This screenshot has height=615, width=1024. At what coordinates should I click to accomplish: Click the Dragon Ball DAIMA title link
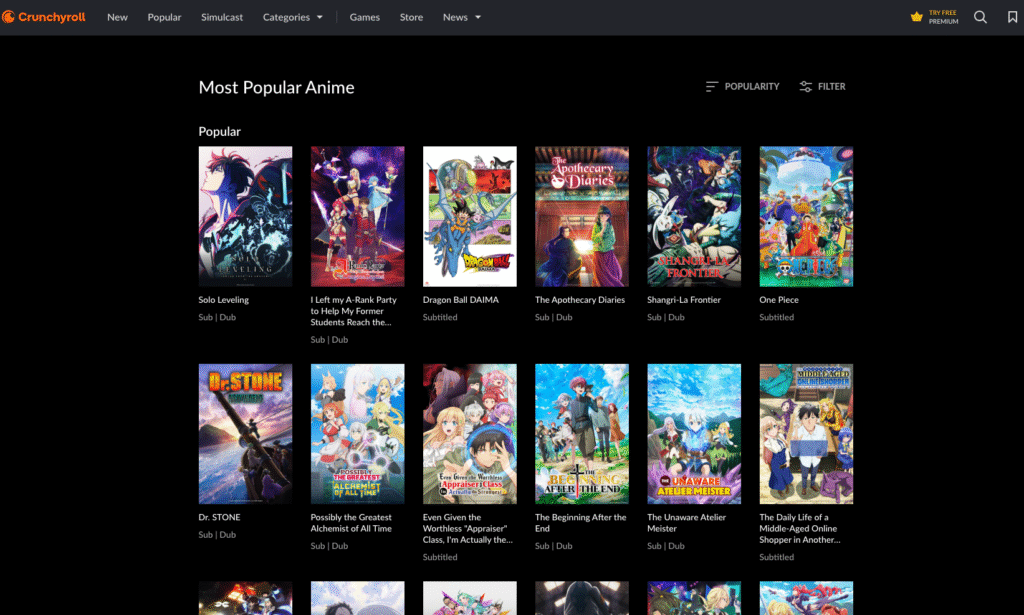[460, 300]
